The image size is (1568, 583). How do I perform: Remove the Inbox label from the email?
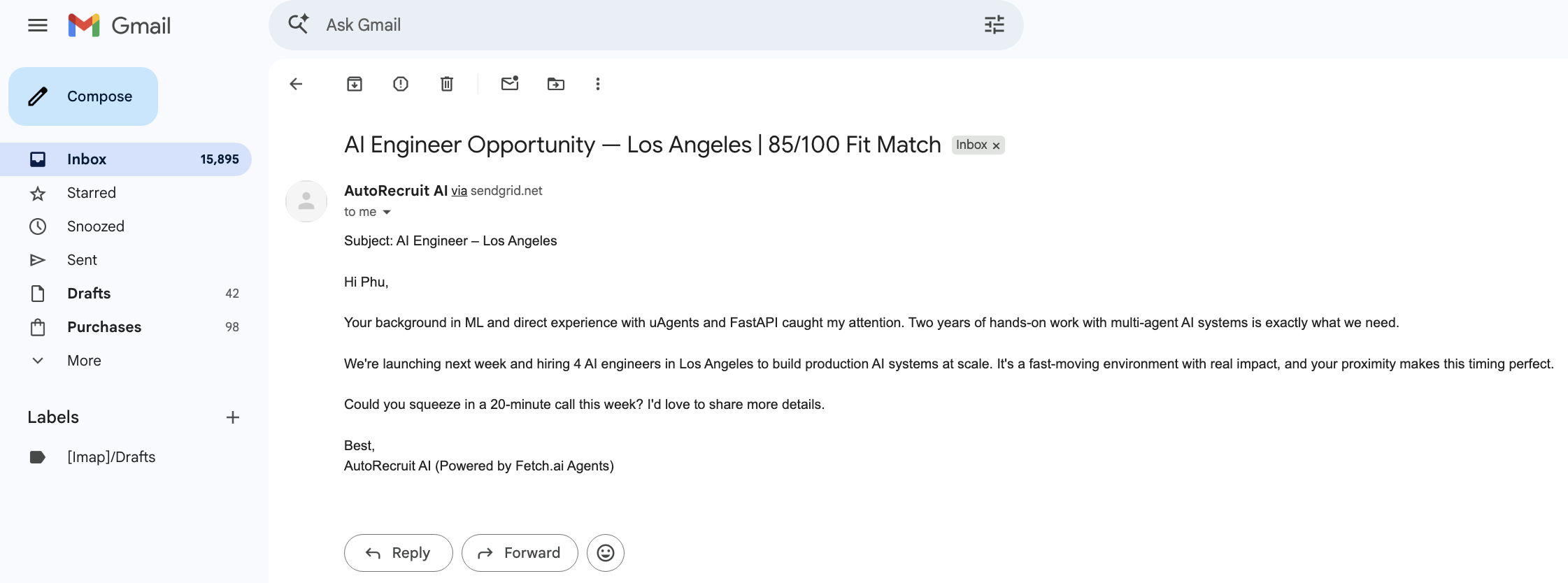[997, 145]
